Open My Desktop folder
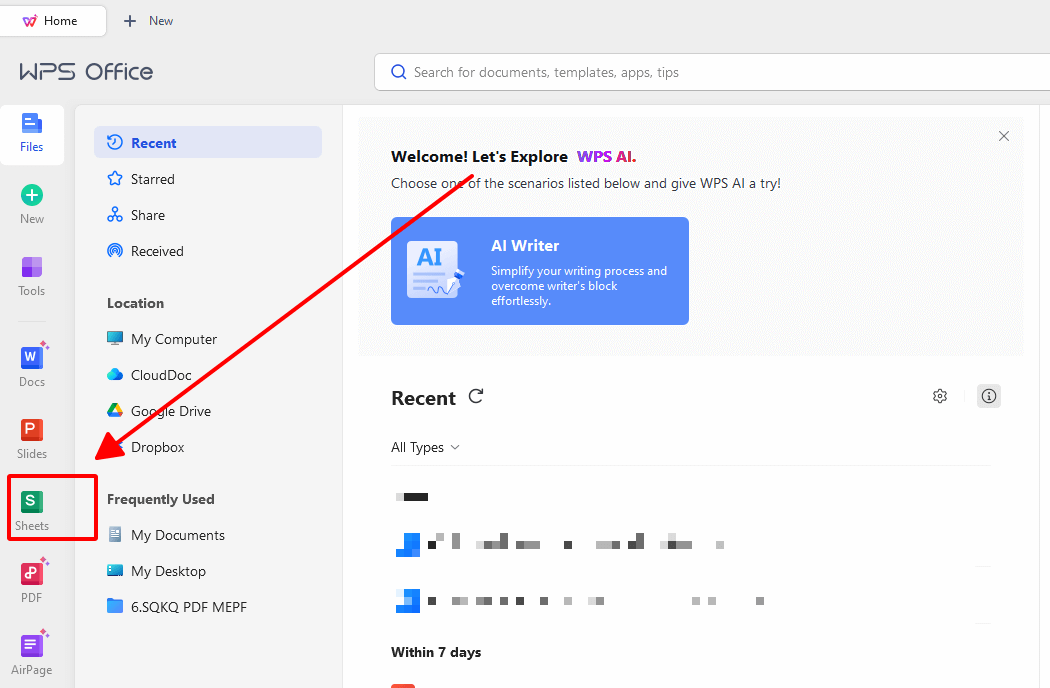This screenshot has width=1050, height=688. tap(208, 571)
